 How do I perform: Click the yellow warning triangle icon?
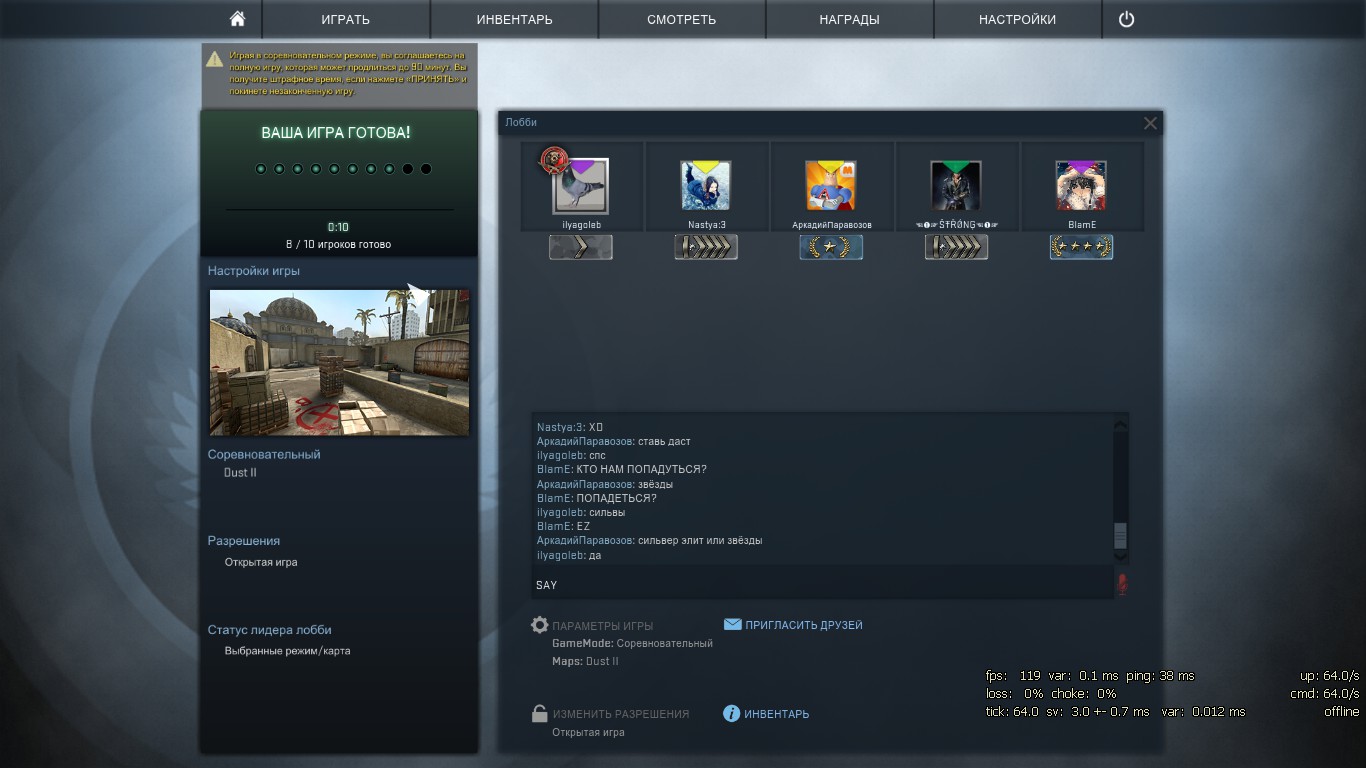coord(215,59)
